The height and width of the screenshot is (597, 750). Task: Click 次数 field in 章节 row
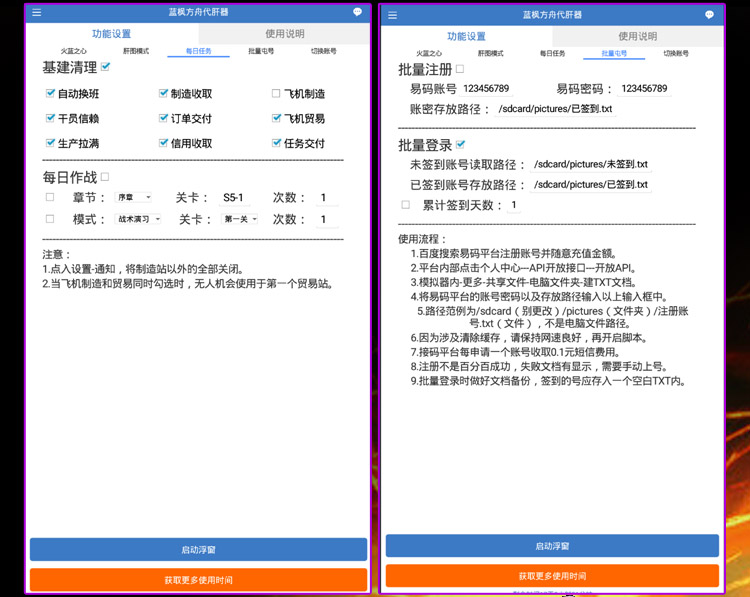point(327,198)
